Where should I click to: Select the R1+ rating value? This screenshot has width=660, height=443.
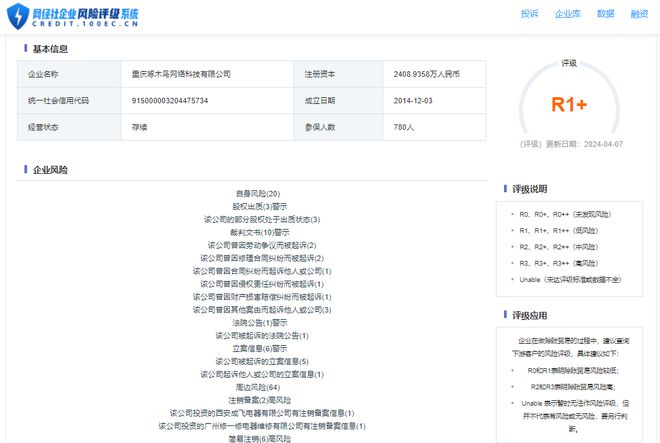(569, 104)
